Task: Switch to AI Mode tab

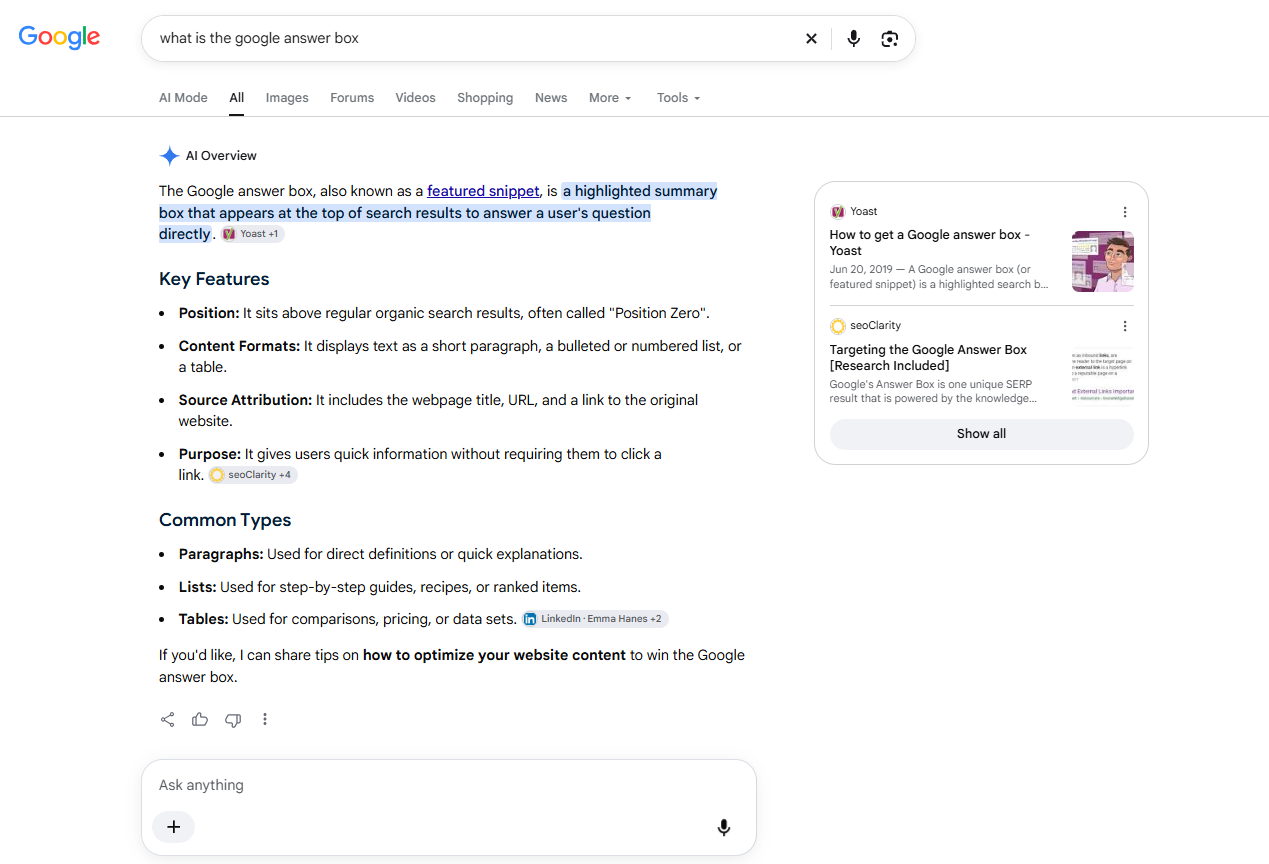Action: coord(183,98)
